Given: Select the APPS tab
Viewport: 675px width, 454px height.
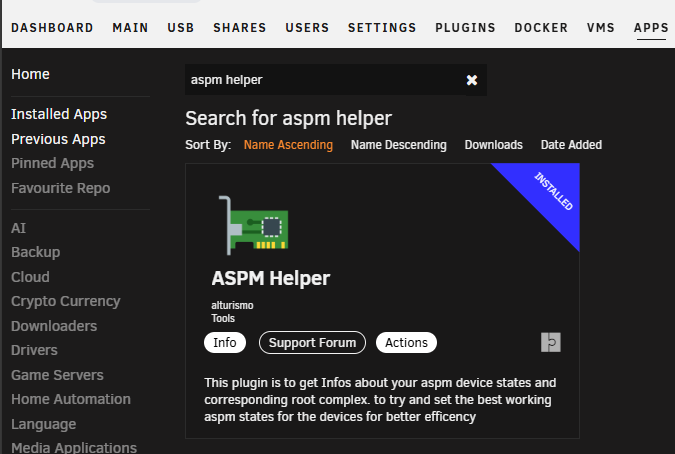Looking at the screenshot, I should tap(651, 28).
